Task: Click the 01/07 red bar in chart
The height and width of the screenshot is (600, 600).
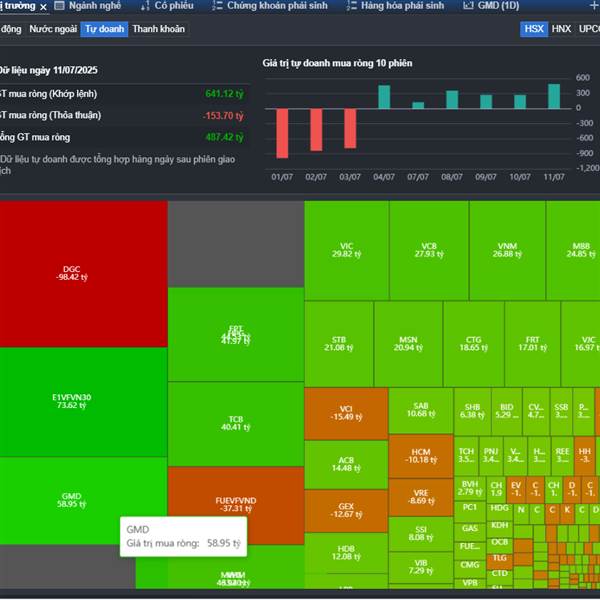Action: point(282,133)
